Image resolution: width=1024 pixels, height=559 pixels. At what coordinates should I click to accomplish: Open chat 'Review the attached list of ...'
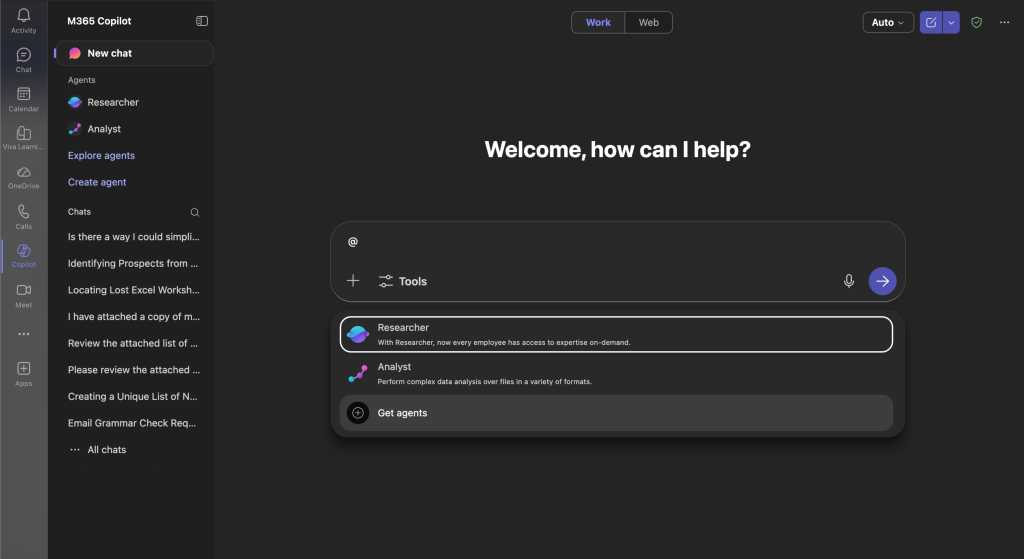[133, 343]
